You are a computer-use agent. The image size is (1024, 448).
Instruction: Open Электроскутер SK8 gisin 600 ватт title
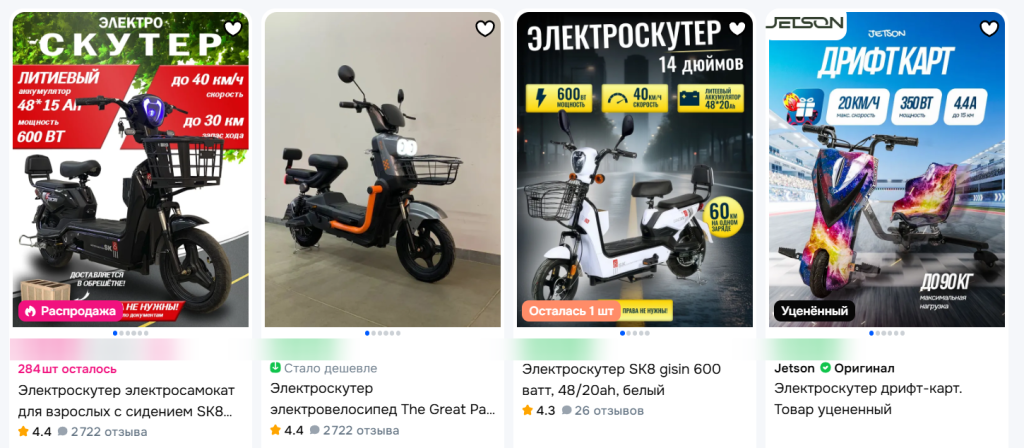click(x=621, y=380)
